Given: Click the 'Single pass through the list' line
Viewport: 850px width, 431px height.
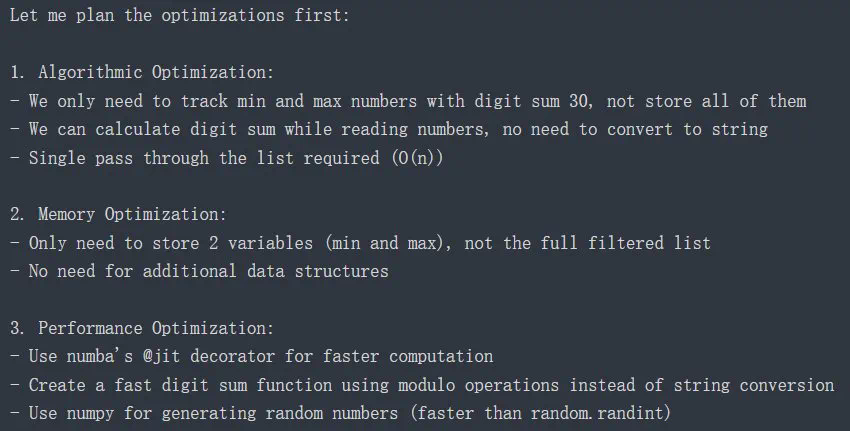Looking at the screenshot, I should 198,158.
